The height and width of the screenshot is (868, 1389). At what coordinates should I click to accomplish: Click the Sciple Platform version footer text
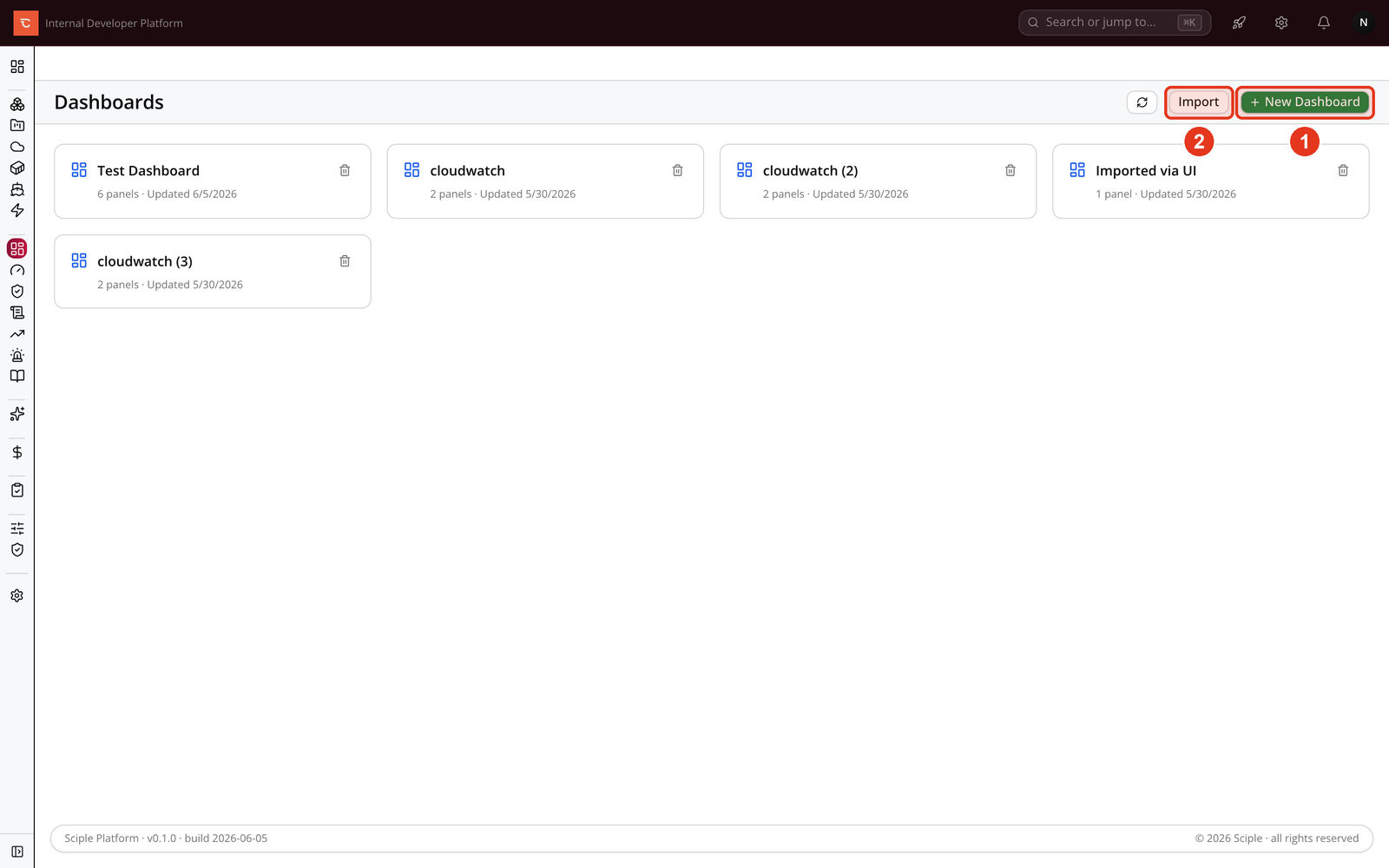pos(166,838)
